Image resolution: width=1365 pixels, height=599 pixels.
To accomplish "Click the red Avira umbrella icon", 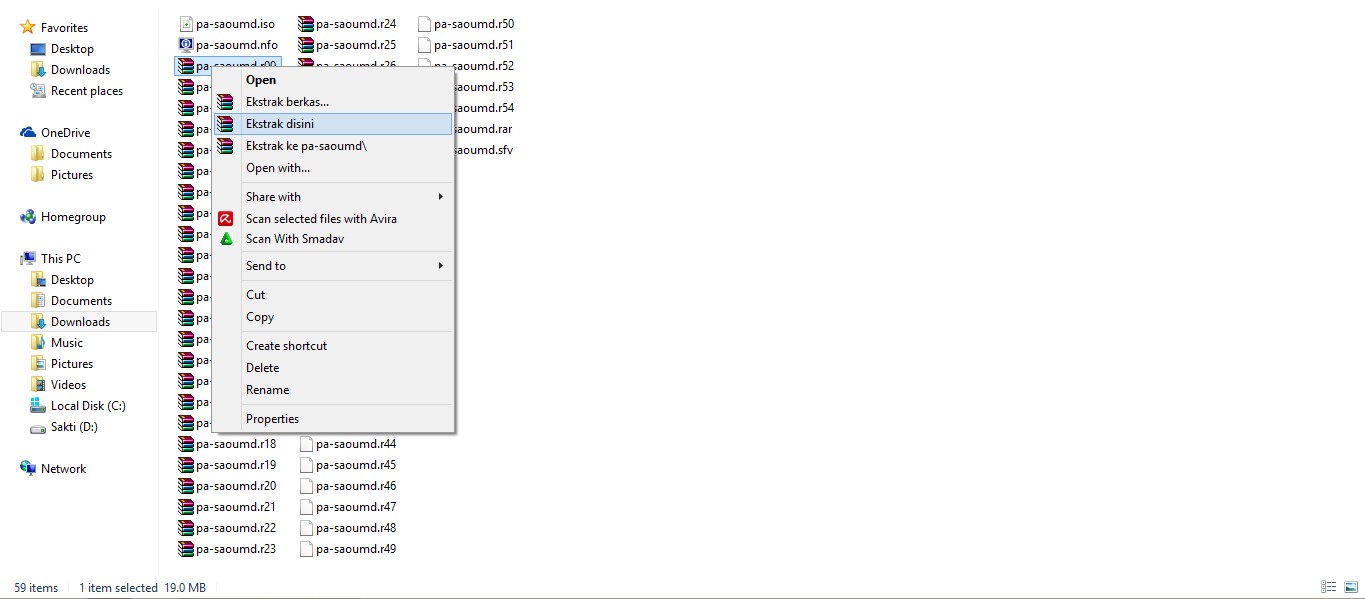I will [226, 219].
